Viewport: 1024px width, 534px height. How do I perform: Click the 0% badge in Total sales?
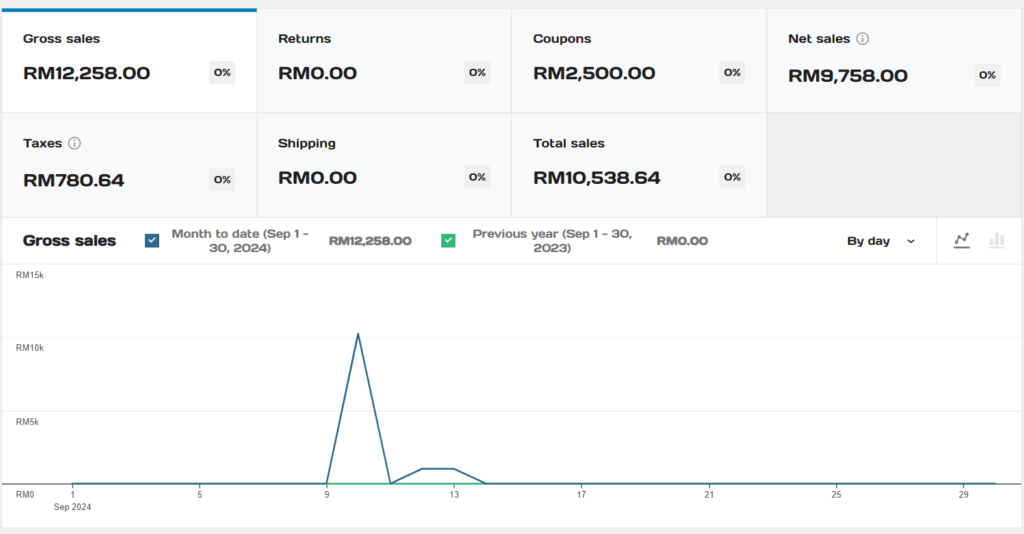click(732, 177)
